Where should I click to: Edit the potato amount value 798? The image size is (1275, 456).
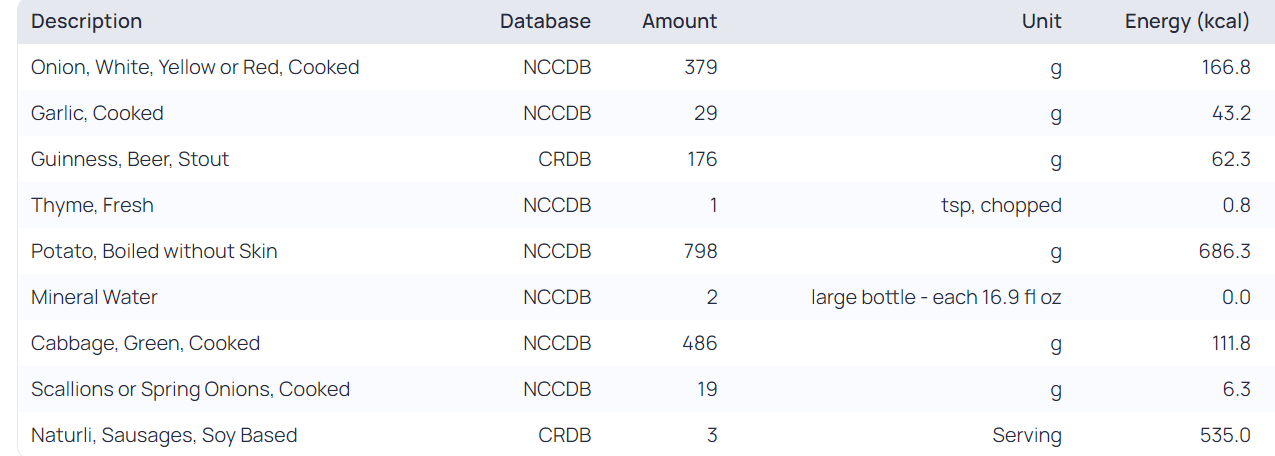pos(700,251)
